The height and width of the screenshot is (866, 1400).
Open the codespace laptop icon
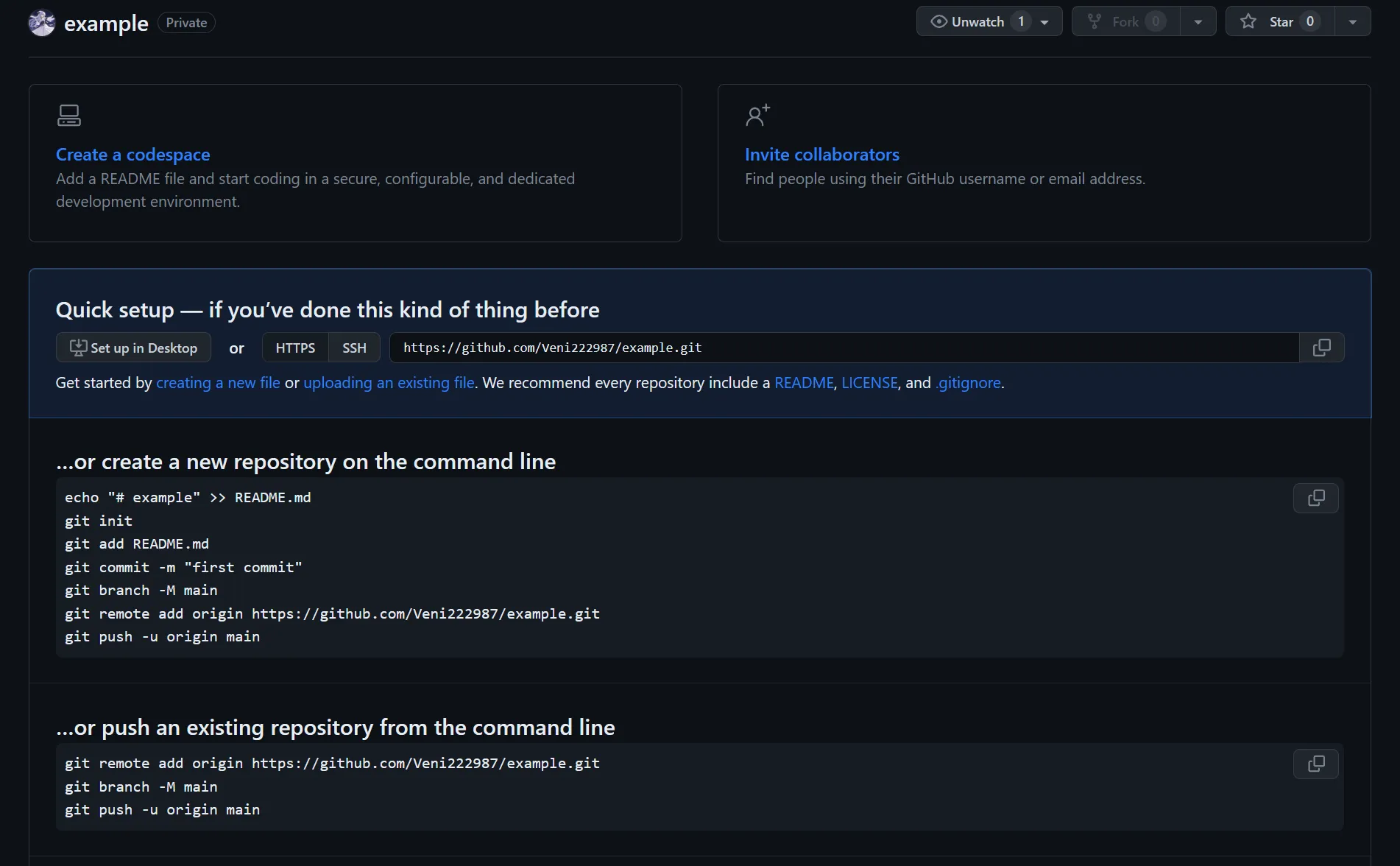click(69, 115)
